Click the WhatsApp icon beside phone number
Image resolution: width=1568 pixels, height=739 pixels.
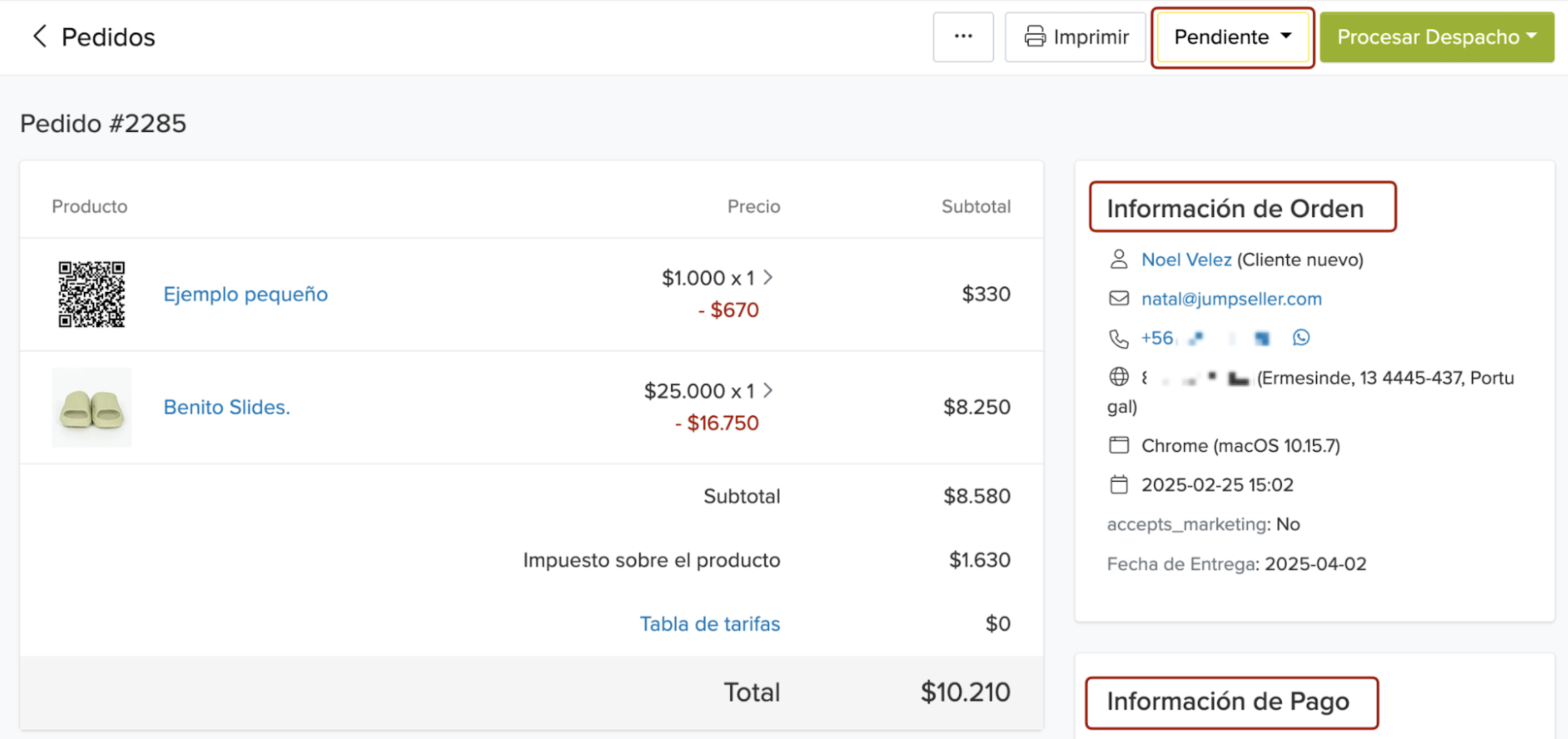click(1301, 338)
